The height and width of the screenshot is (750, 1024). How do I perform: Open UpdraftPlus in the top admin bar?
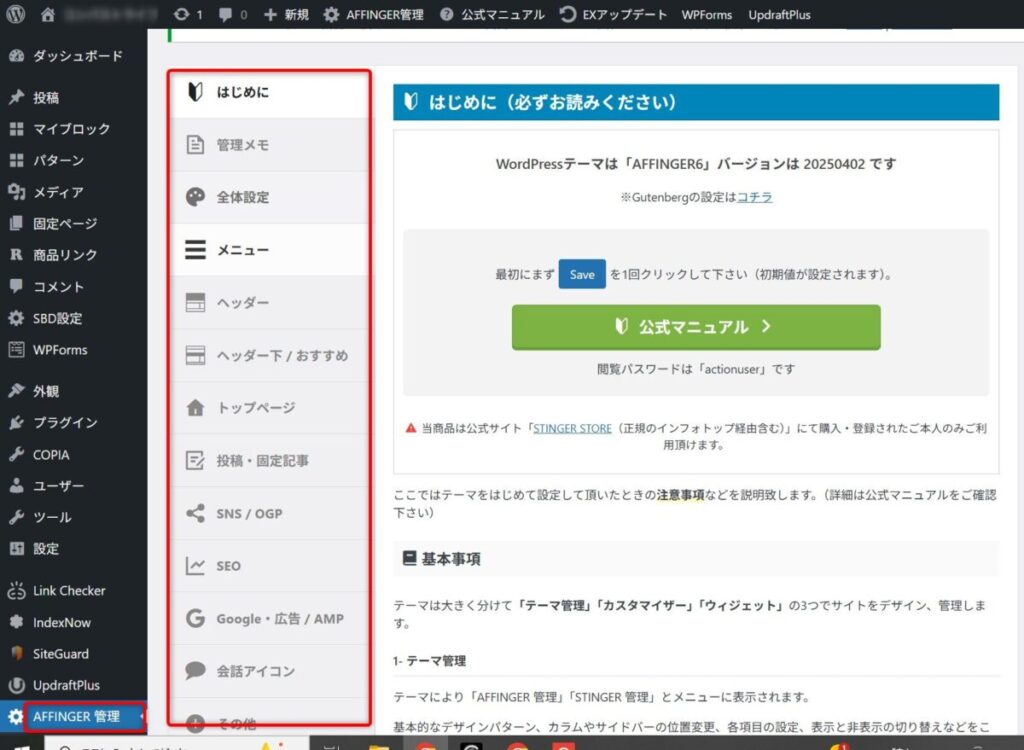click(x=779, y=14)
